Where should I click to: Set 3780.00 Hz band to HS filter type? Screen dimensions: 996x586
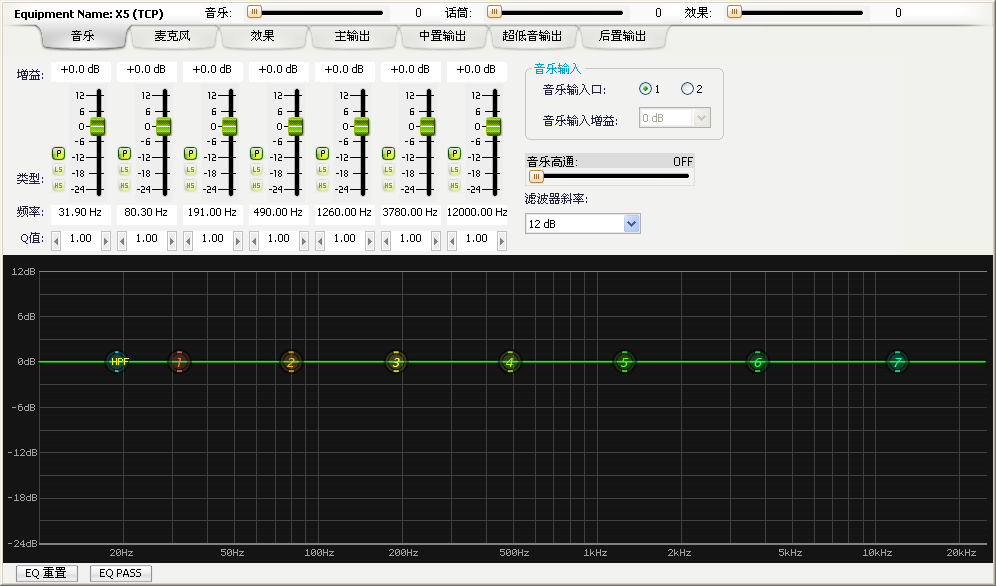389,185
